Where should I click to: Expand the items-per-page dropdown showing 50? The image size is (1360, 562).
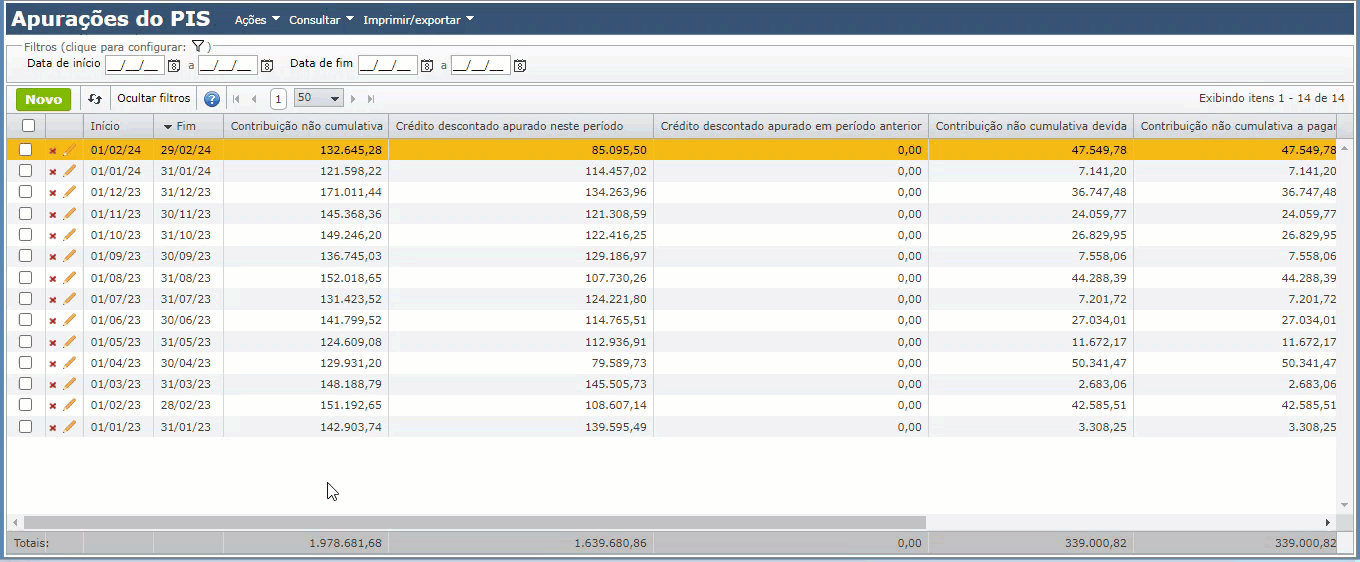335,99
